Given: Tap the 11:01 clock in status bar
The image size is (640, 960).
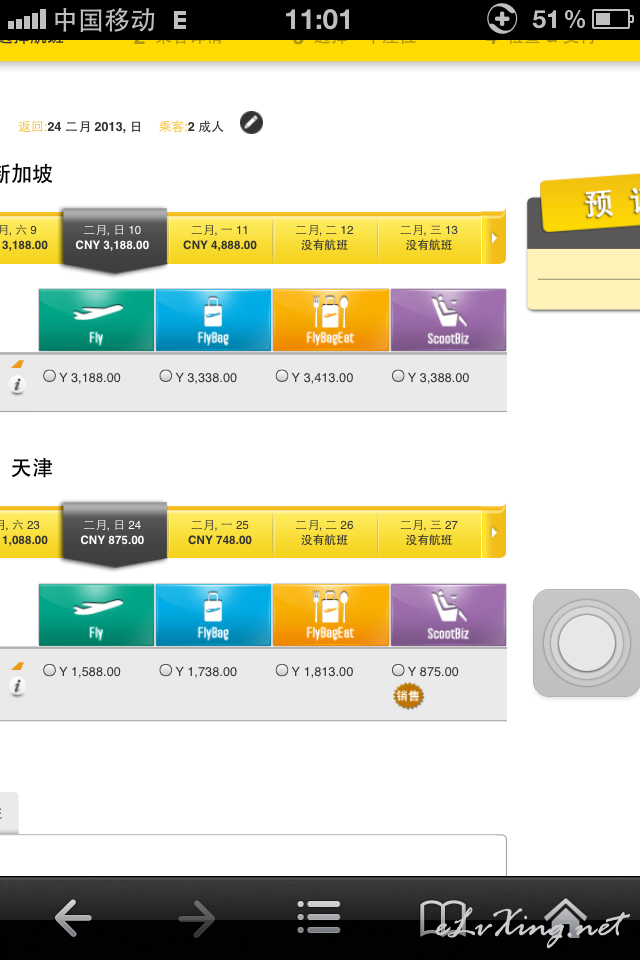Looking at the screenshot, I should [x=318, y=20].
